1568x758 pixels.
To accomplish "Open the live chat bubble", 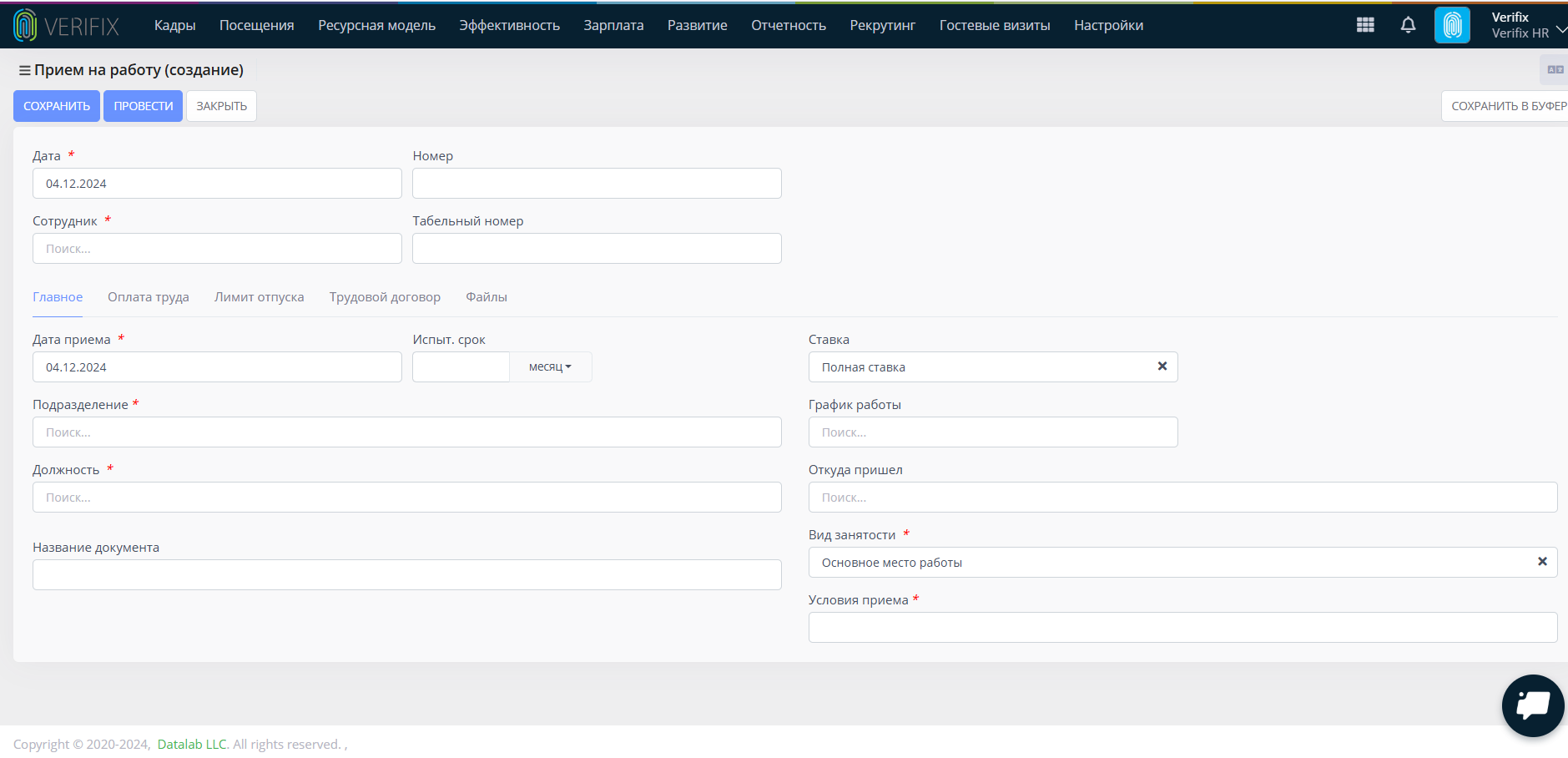I will coord(1533,705).
